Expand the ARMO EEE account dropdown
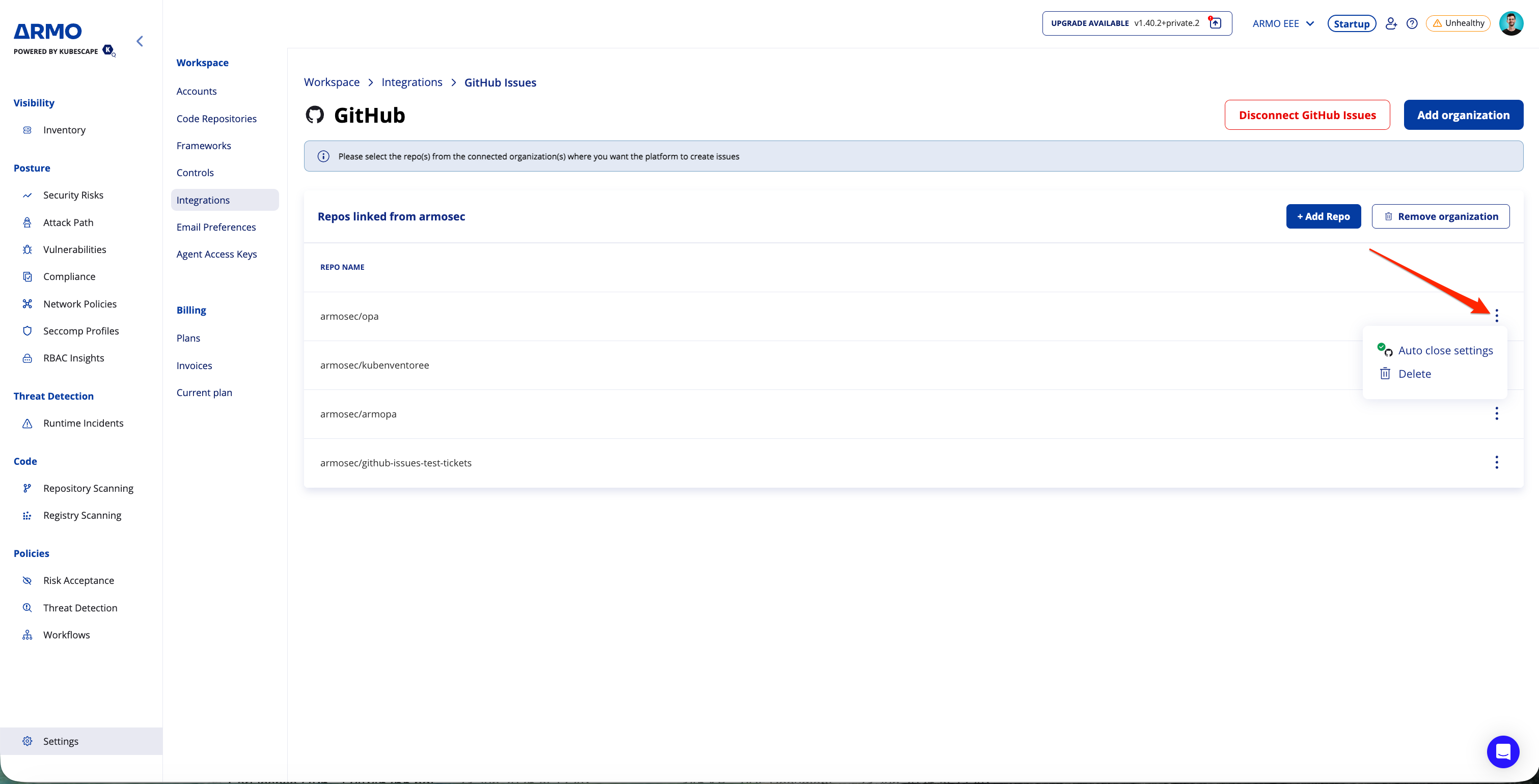1539x784 pixels. click(1283, 23)
